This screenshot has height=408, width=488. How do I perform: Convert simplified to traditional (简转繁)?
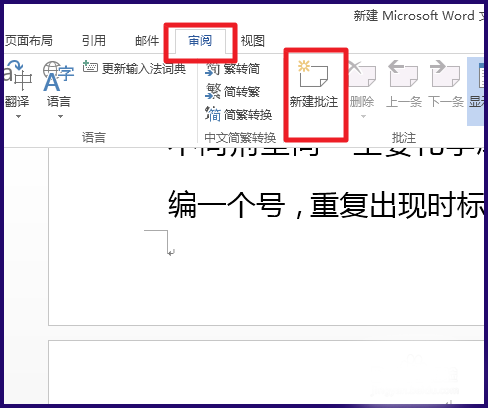coord(232,91)
